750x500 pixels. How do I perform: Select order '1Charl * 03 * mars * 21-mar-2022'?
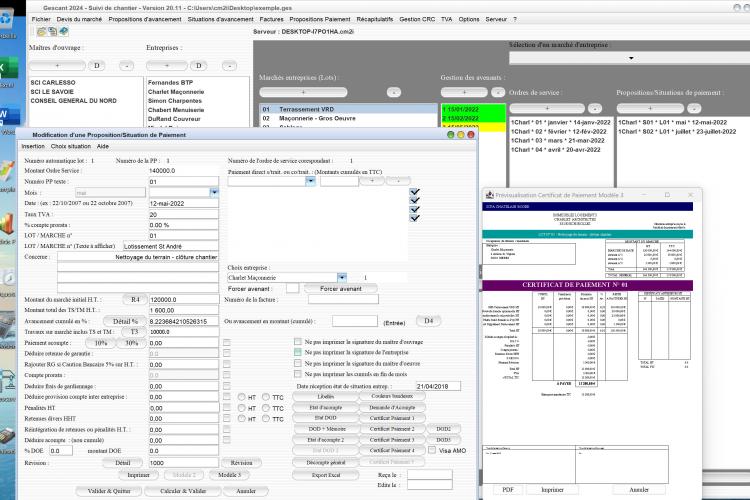coord(557,141)
